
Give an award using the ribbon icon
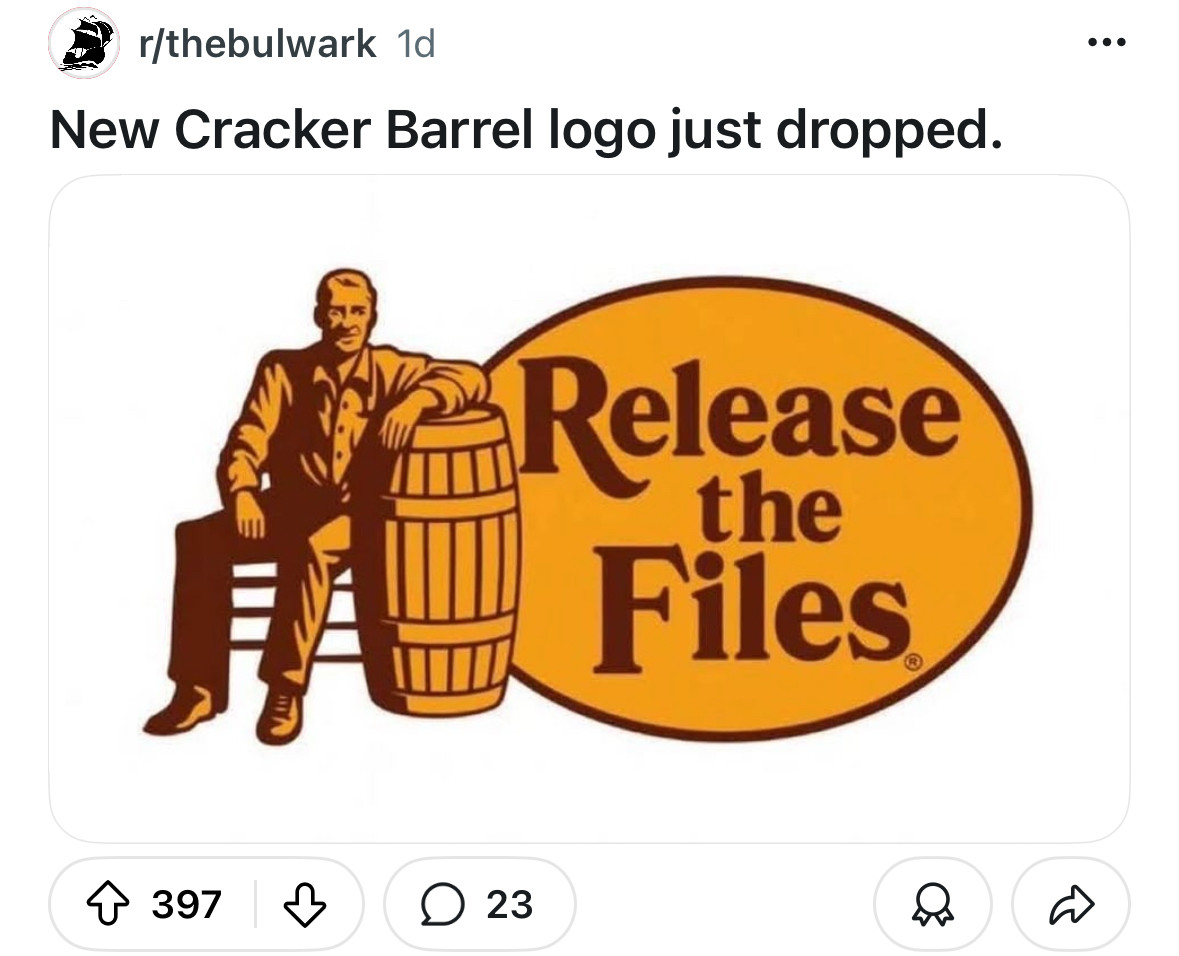coord(932,903)
